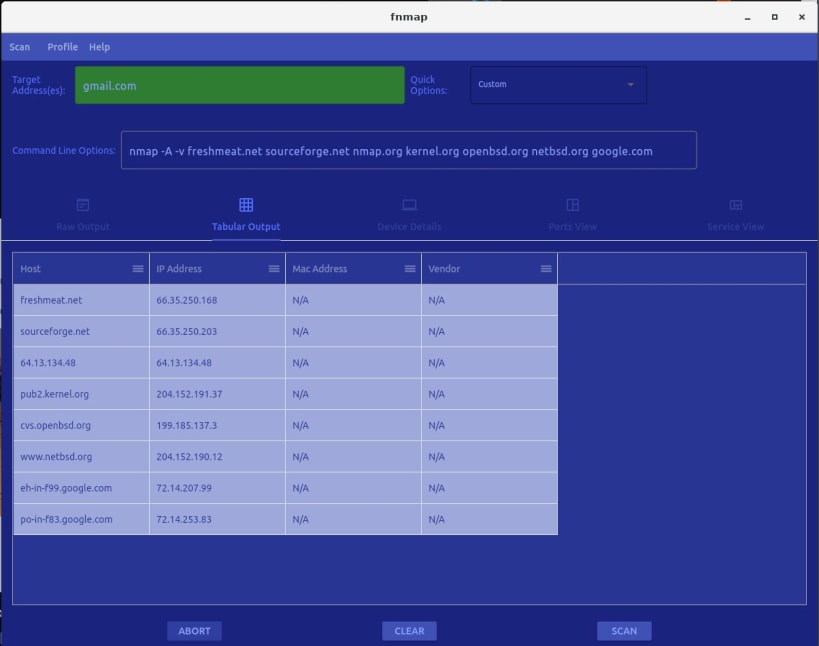
Task: Select the freshmeat.net host row
Action: pyautogui.click(x=285, y=300)
